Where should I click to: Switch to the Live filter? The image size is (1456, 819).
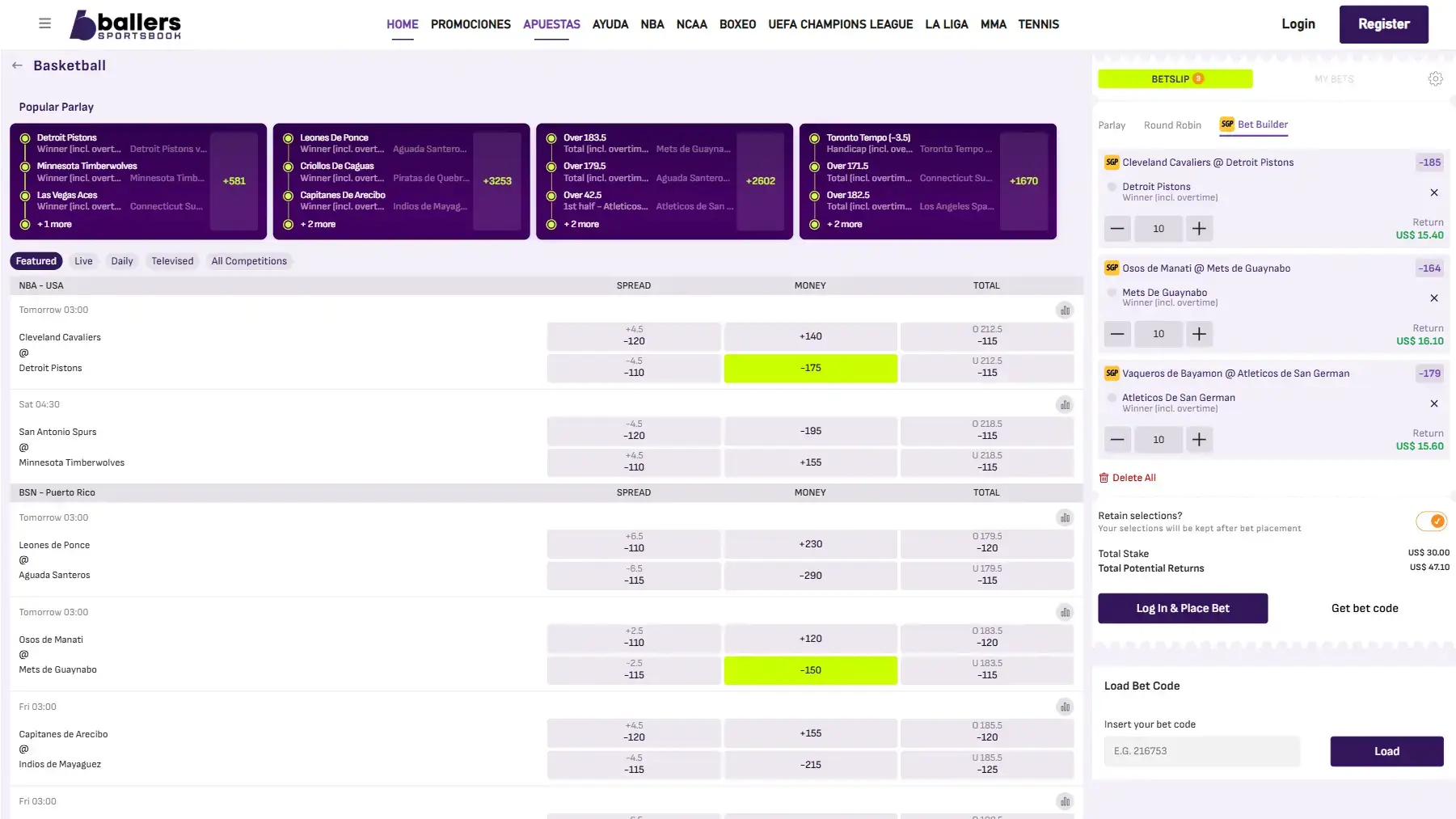click(83, 261)
